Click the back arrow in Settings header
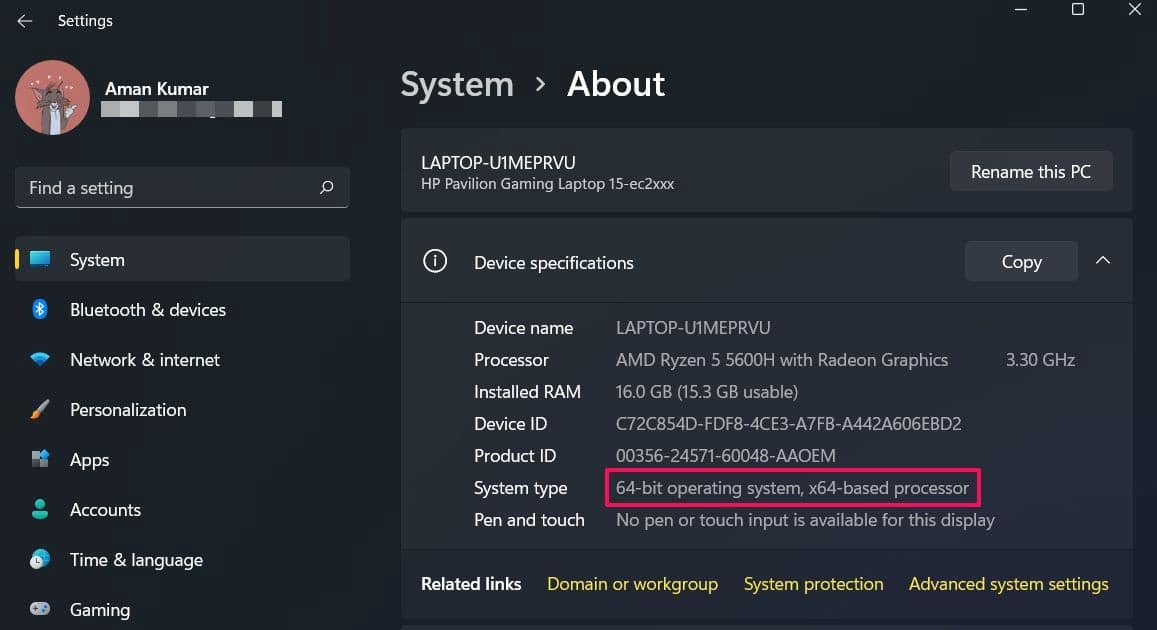 24,21
